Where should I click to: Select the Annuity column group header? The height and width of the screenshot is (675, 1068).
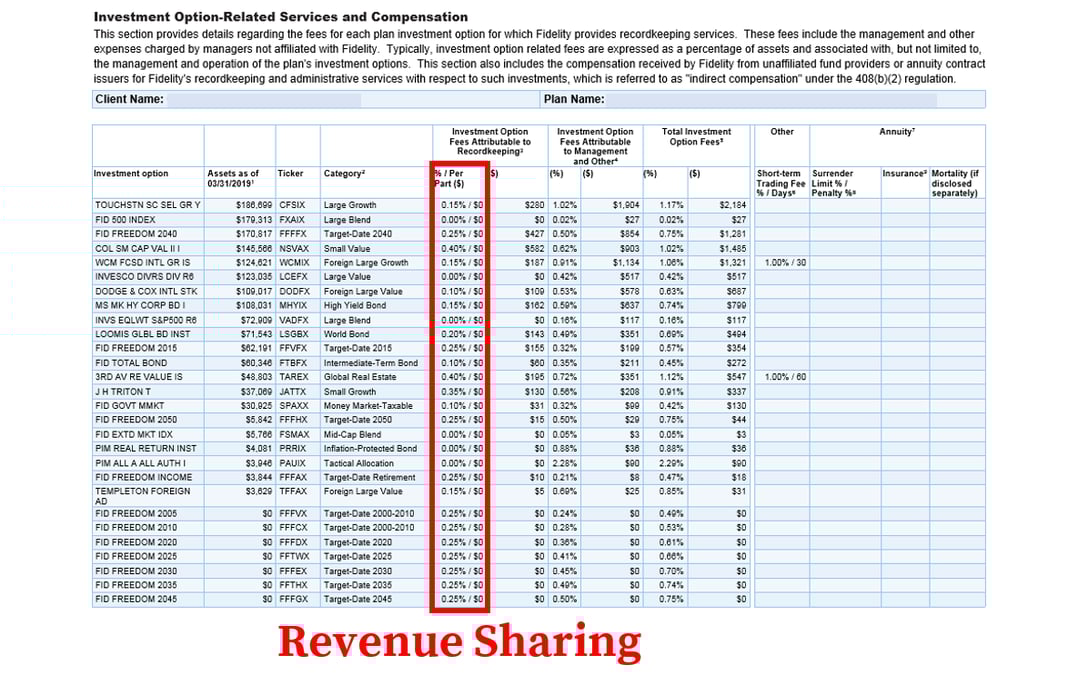click(897, 131)
